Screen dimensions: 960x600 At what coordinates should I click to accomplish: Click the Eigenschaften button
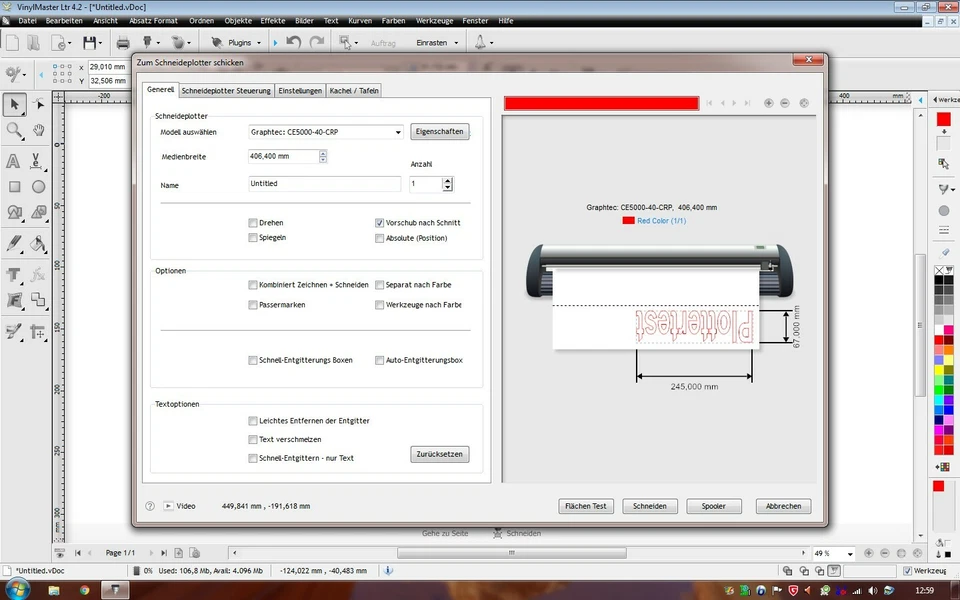pos(440,131)
